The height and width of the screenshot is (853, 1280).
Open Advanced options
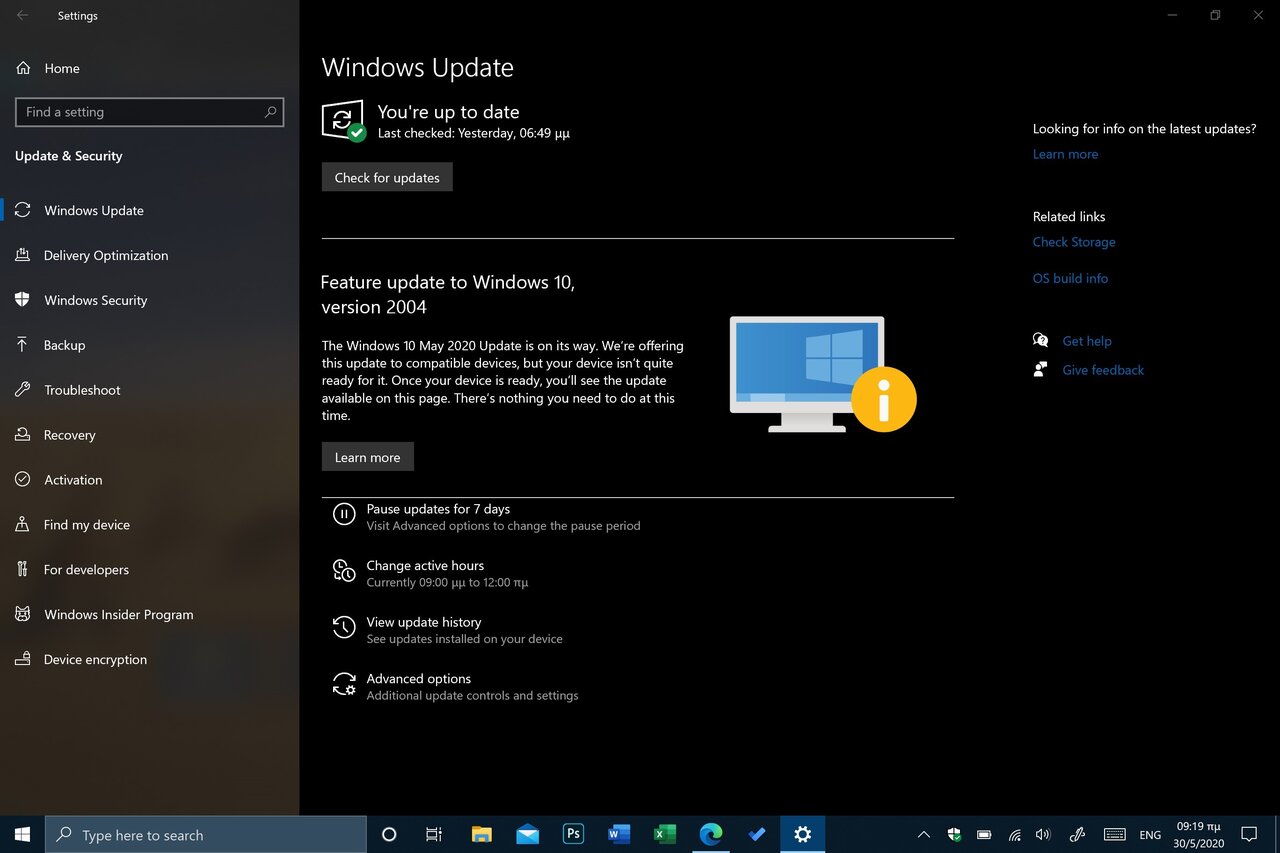point(418,678)
